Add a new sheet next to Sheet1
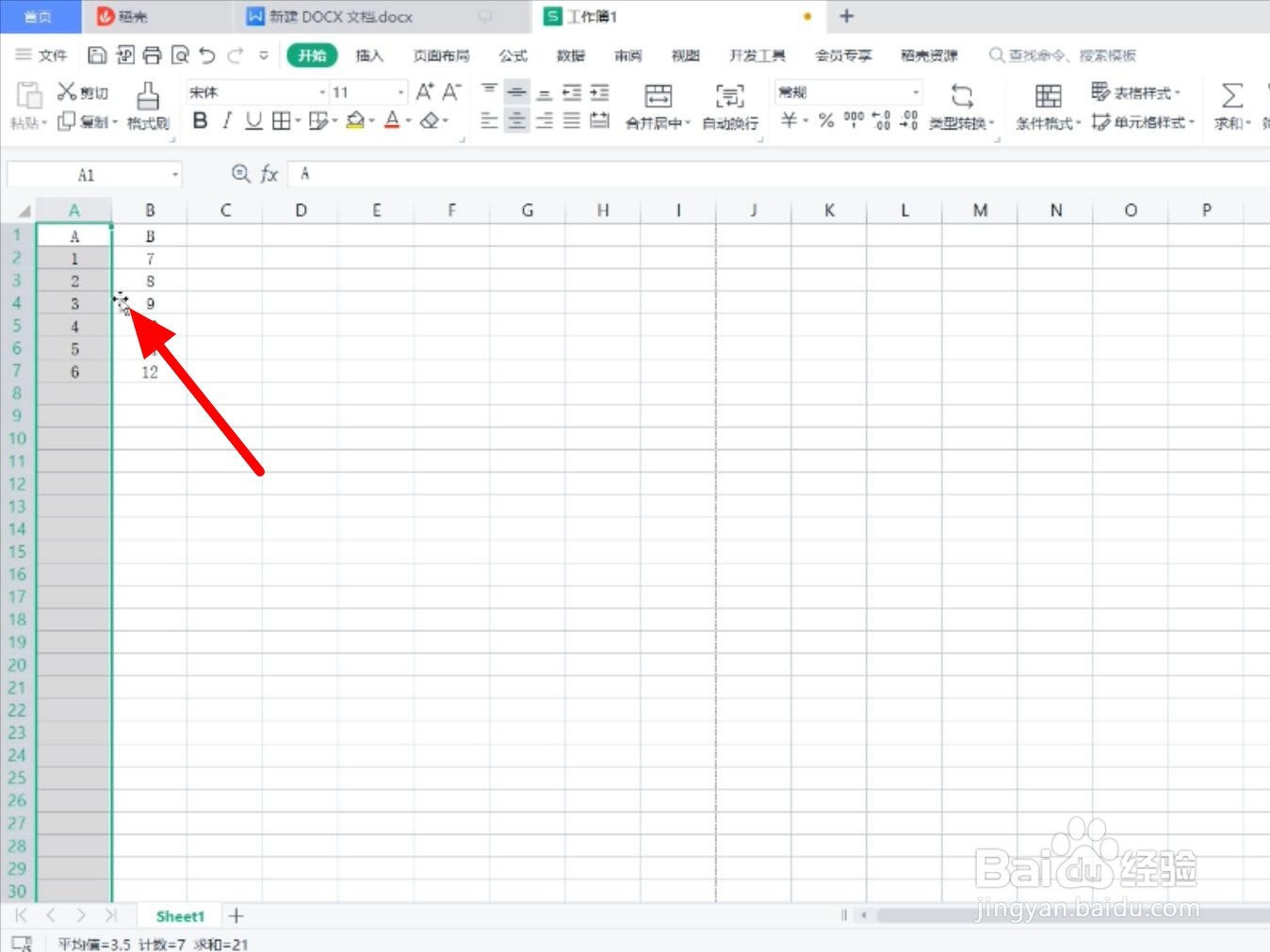The image size is (1270, 952). [236, 915]
